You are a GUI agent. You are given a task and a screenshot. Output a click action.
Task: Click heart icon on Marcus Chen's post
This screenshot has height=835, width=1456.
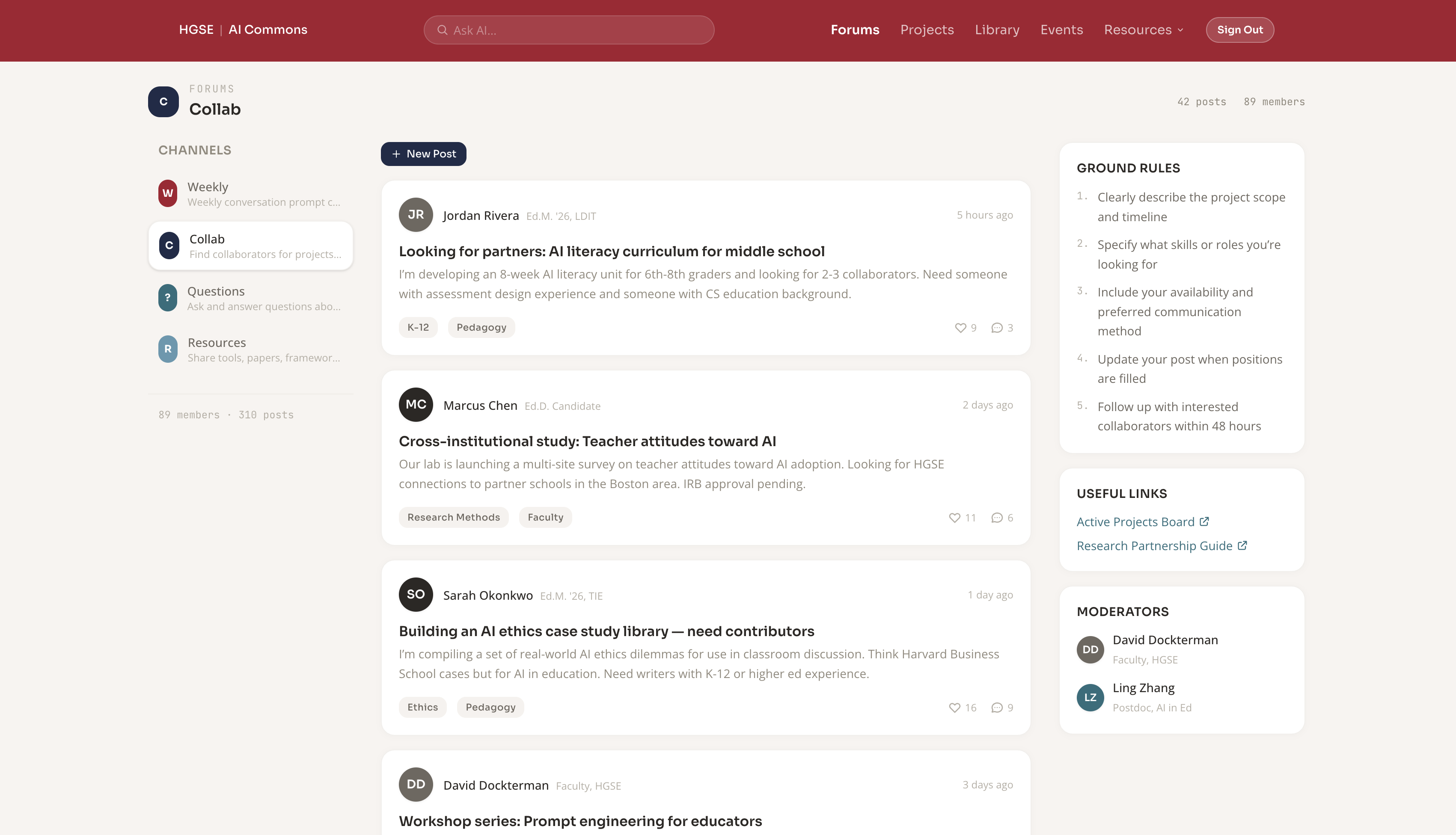tap(954, 517)
